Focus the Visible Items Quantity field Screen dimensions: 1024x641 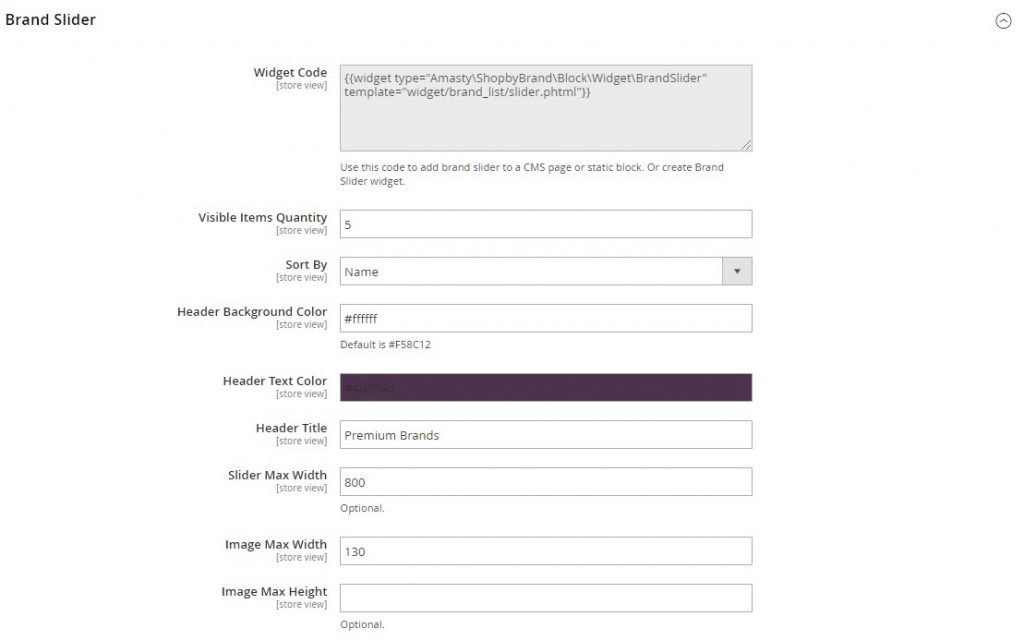pyautogui.click(x=545, y=224)
